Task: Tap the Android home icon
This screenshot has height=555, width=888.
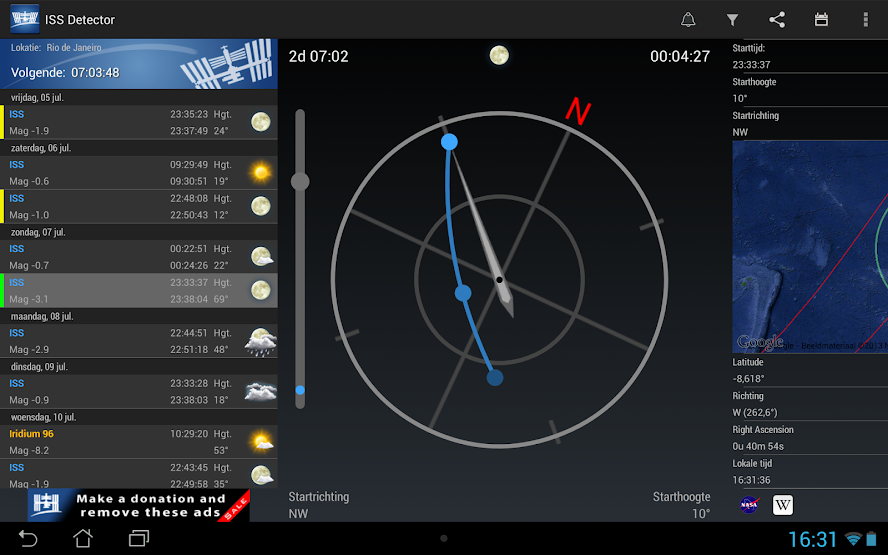Action: (83, 538)
